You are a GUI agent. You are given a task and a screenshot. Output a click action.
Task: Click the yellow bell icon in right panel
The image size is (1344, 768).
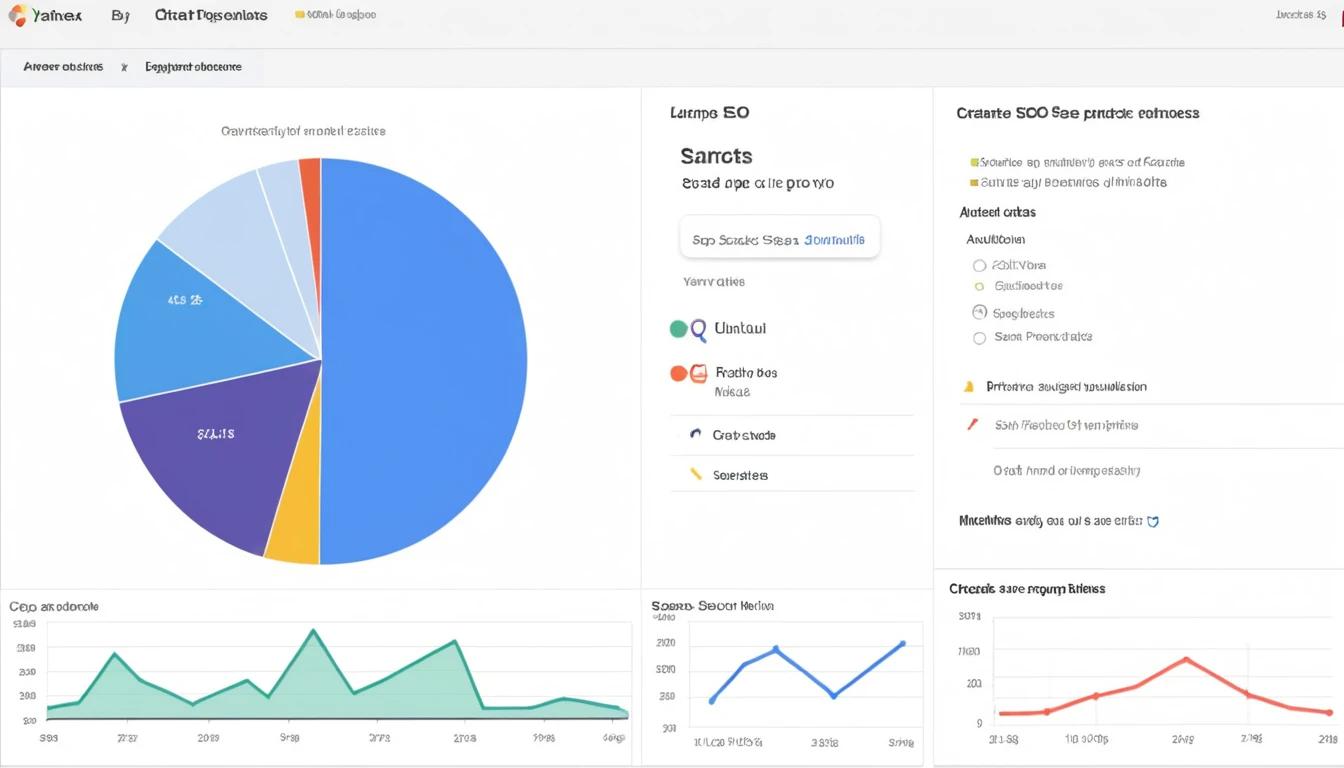968,386
